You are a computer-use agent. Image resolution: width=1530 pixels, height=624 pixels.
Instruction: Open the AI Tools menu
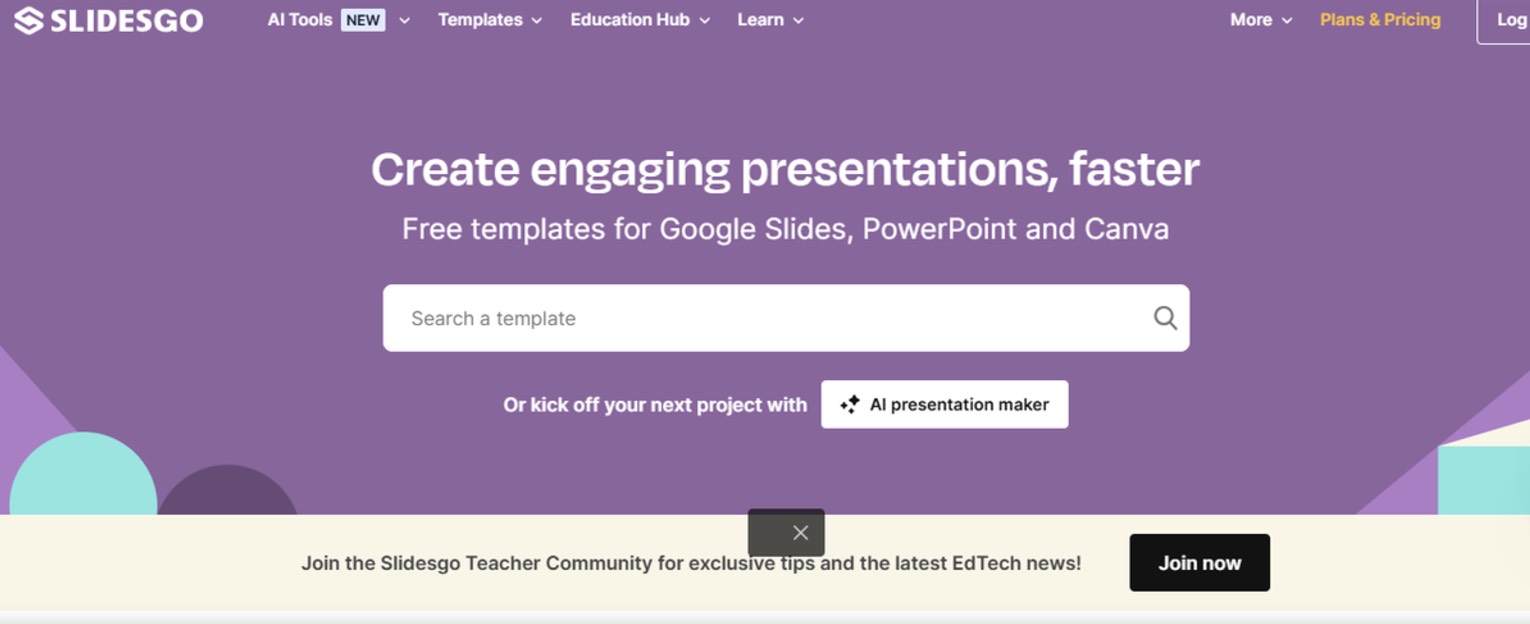pyautogui.click(x=300, y=20)
